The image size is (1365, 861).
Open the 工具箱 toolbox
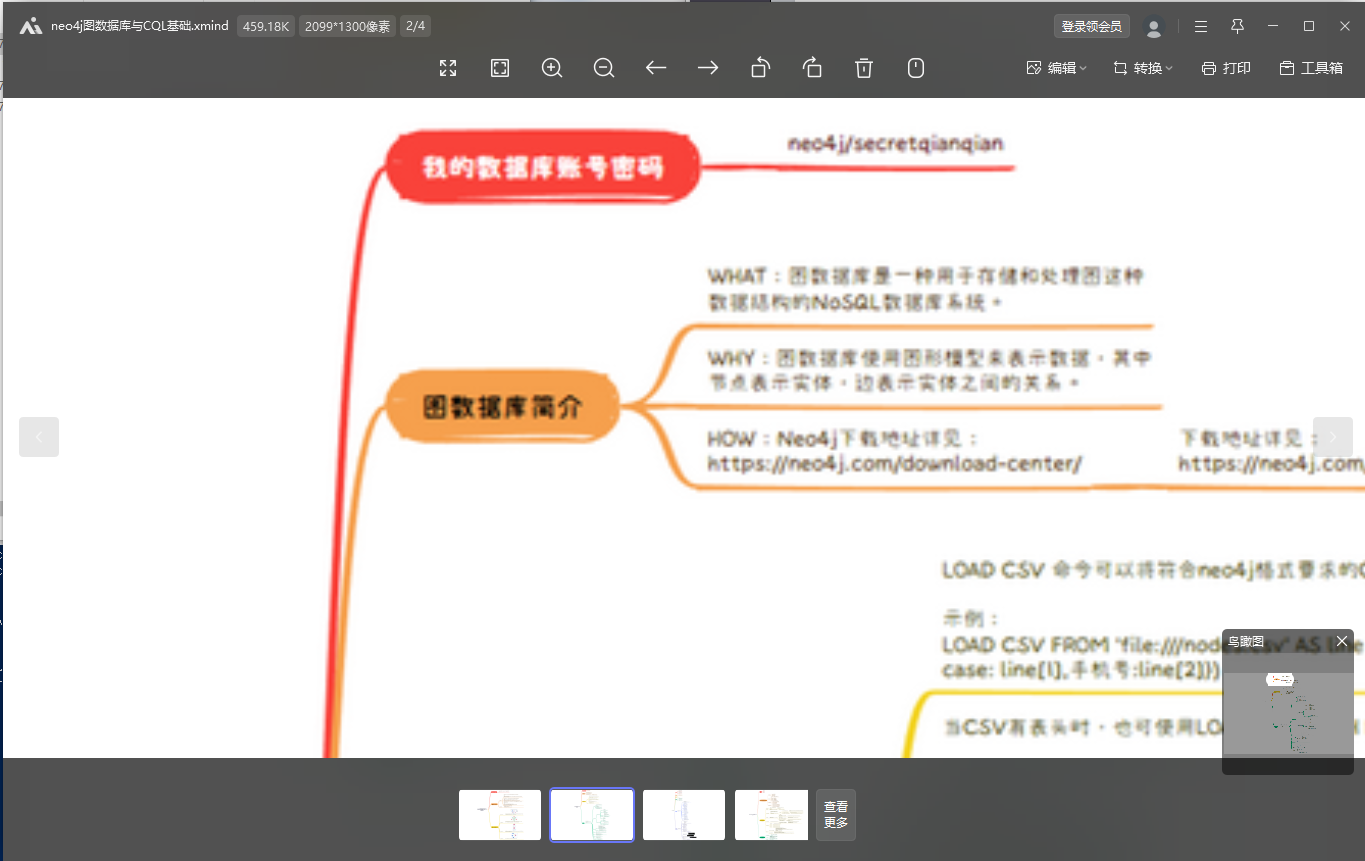1311,68
